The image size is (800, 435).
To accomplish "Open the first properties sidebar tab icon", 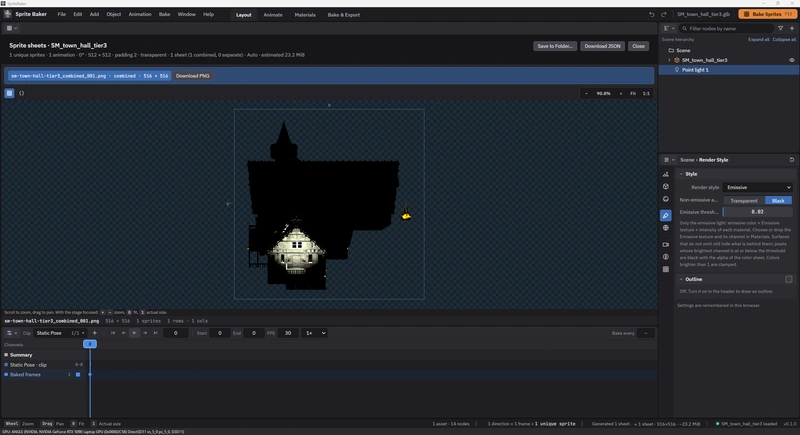I will [666, 174].
